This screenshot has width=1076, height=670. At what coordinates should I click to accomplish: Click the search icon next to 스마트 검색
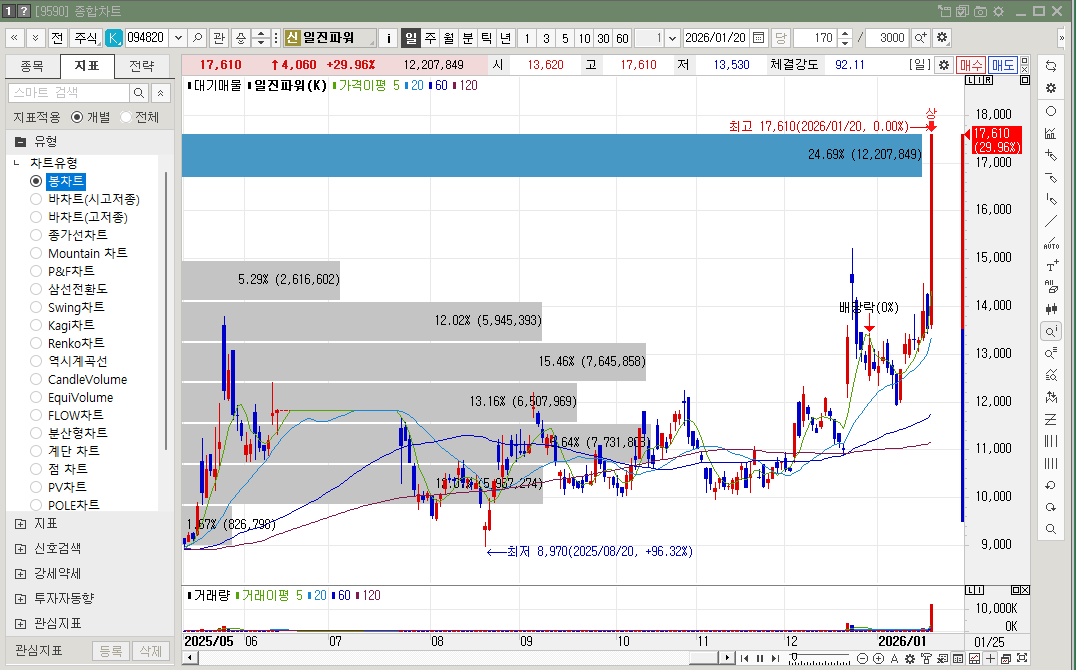[x=139, y=93]
